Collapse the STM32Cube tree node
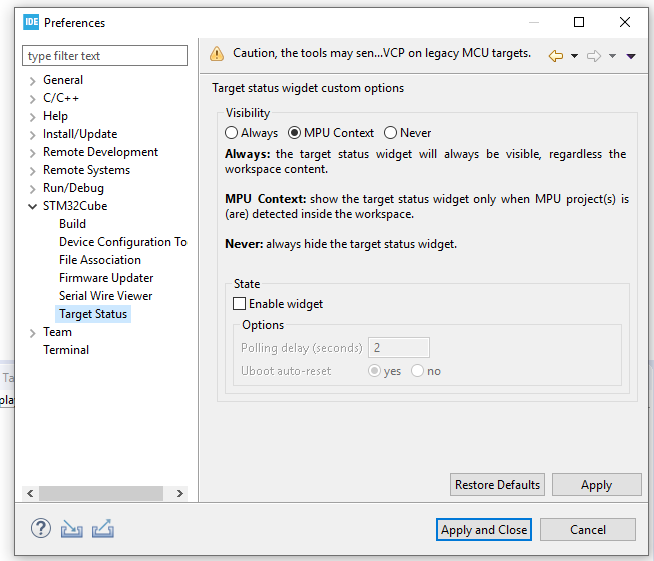Screen dimensions: 654x561 33,206
